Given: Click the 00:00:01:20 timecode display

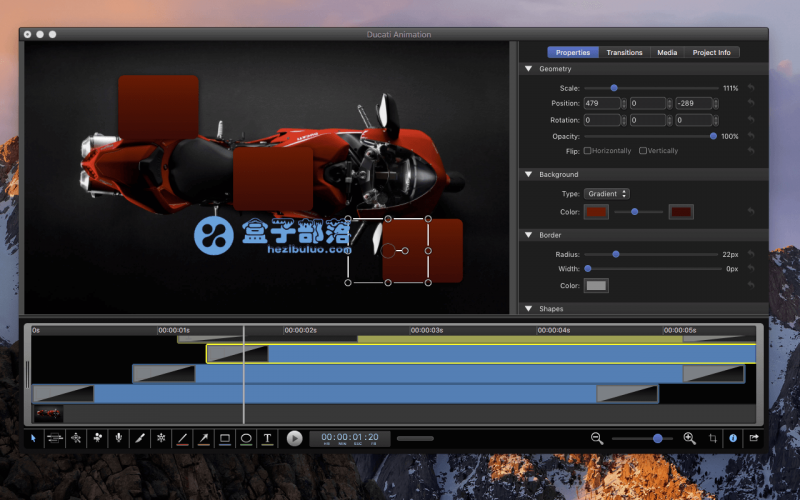Looking at the screenshot, I should point(350,438).
